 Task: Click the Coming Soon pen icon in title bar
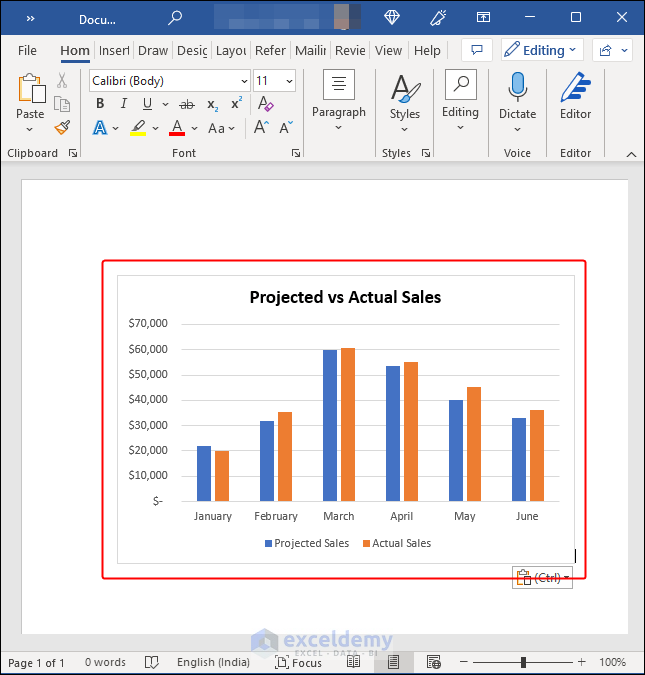click(438, 18)
